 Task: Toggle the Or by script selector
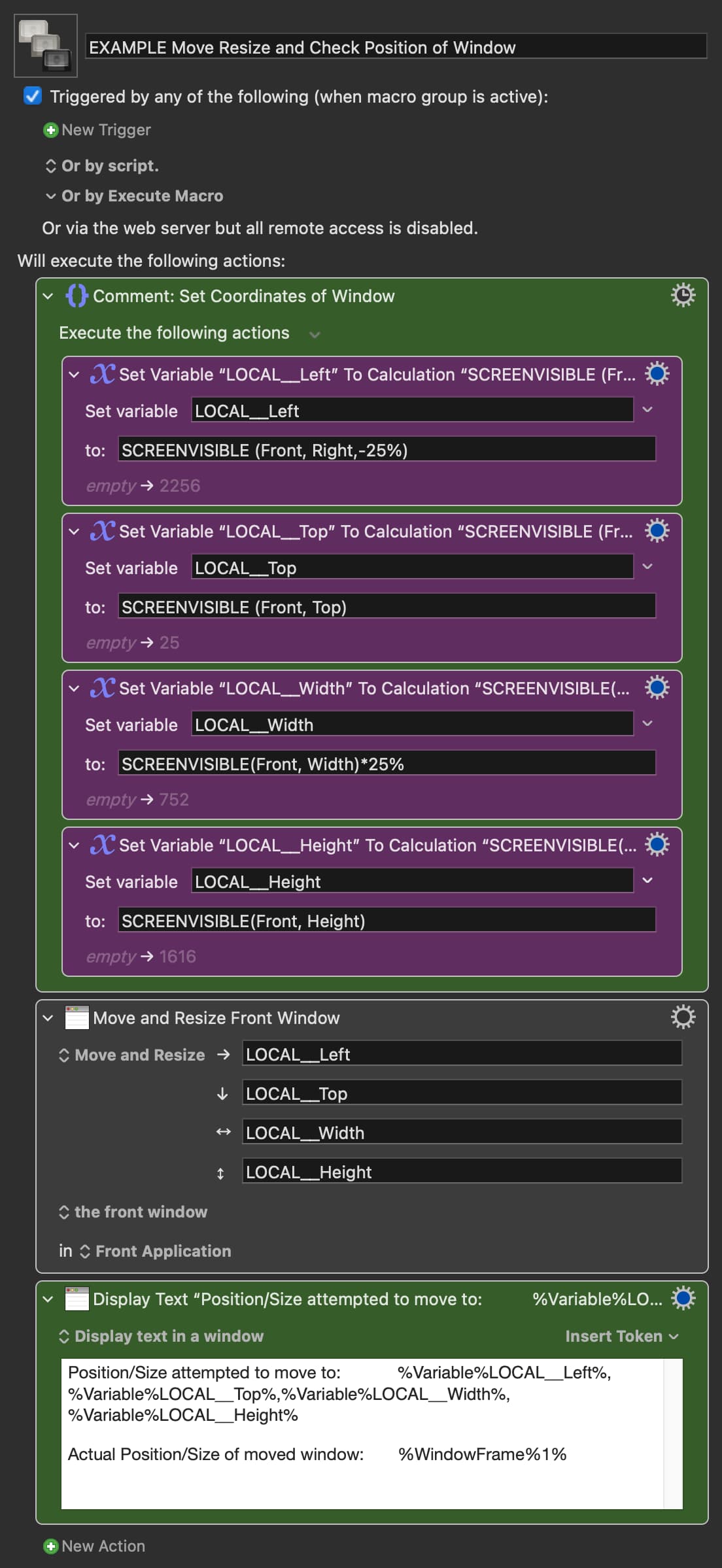[x=102, y=165]
